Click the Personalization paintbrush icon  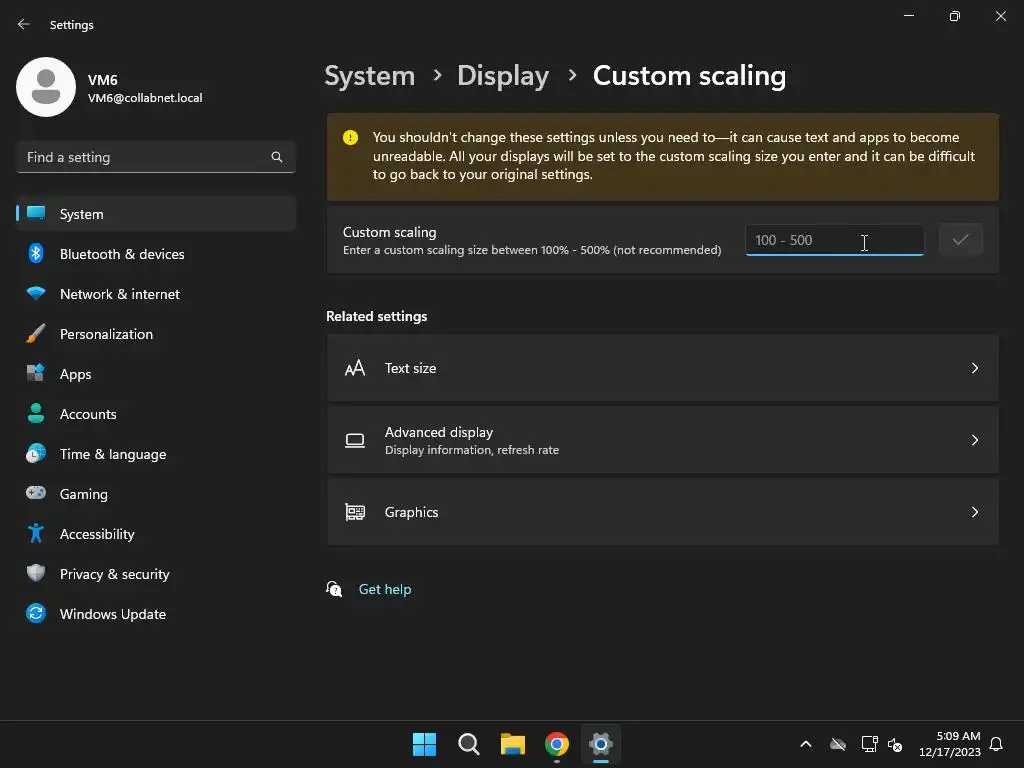[x=36, y=334]
